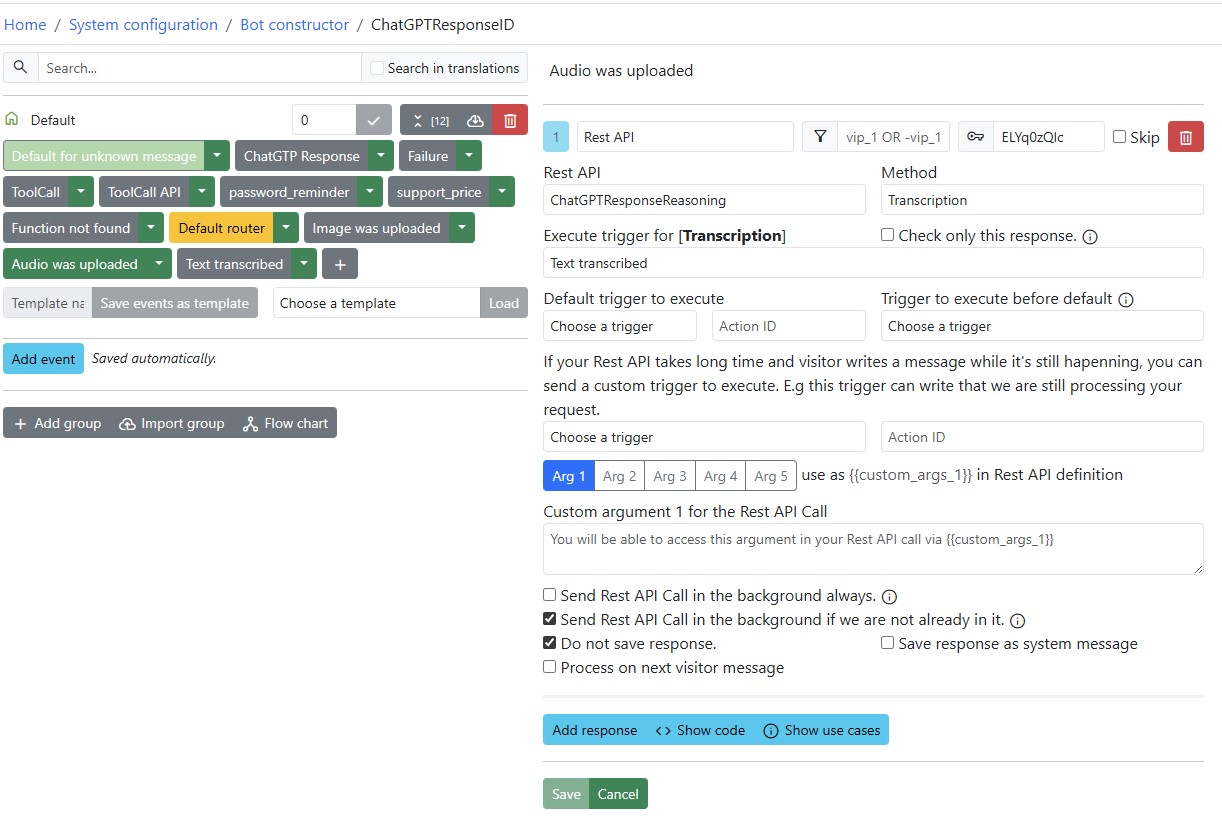The image size is (1222, 820).
Task: Open dropdown arrow of ChatGTP Response
Action: point(380,156)
